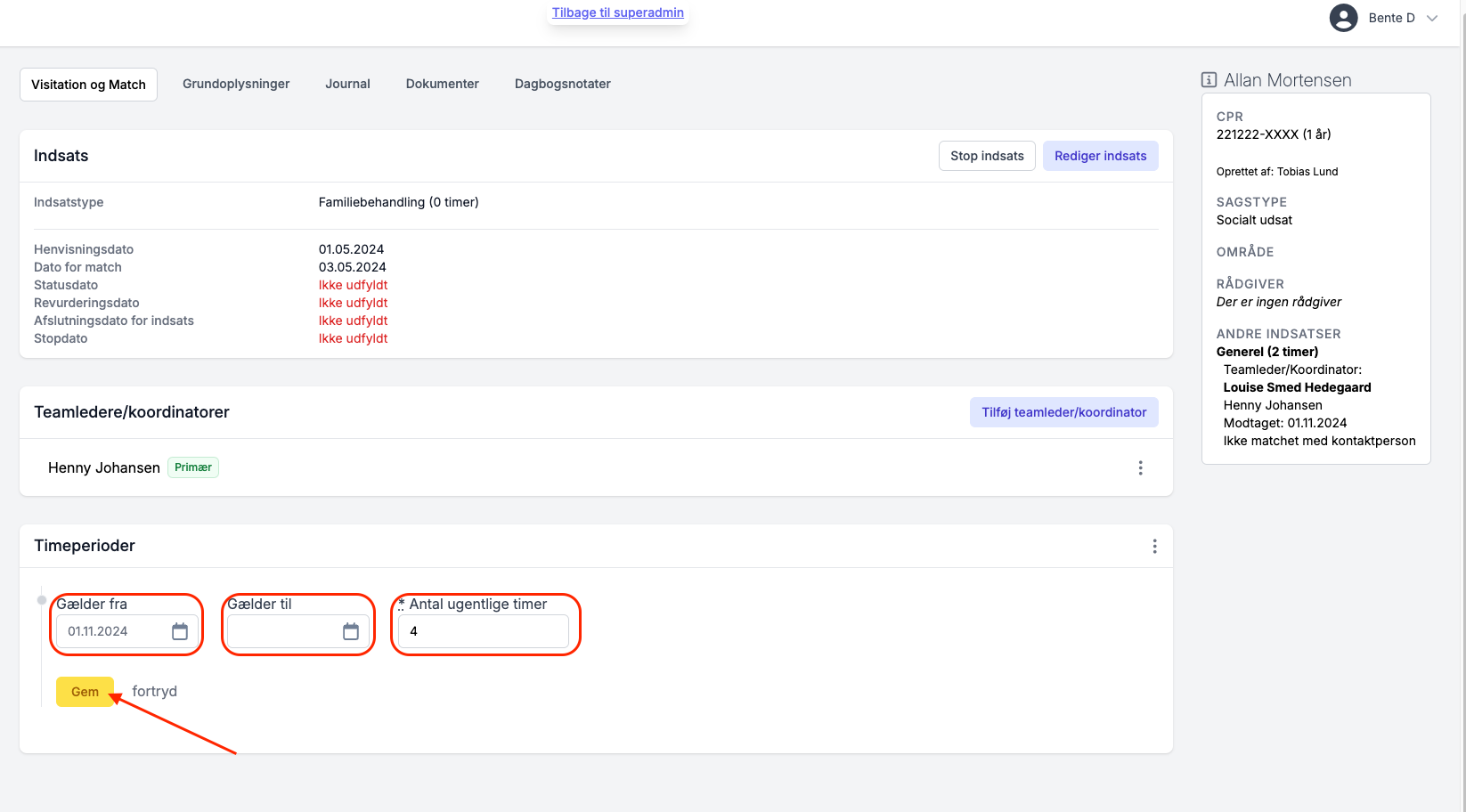Click the Stop indsats button
1466x812 pixels.
[x=987, y=156]
